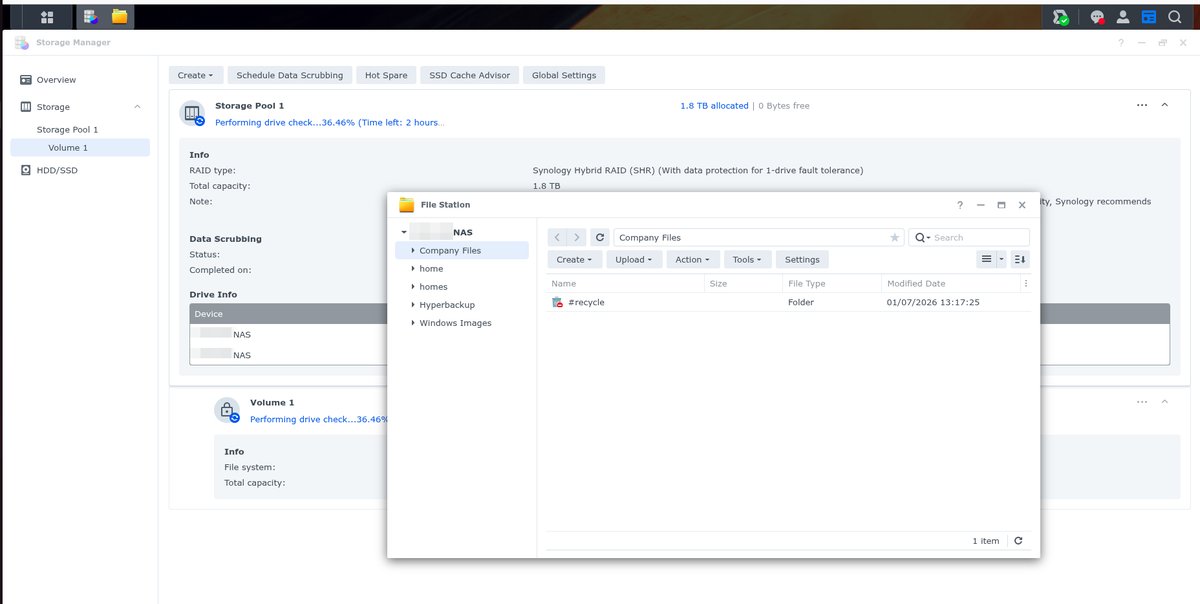This screenshot has width=1200, height=604.
Task: Click the #recycle folder icon
Action: pyautogui.click(x=557, y=302)
